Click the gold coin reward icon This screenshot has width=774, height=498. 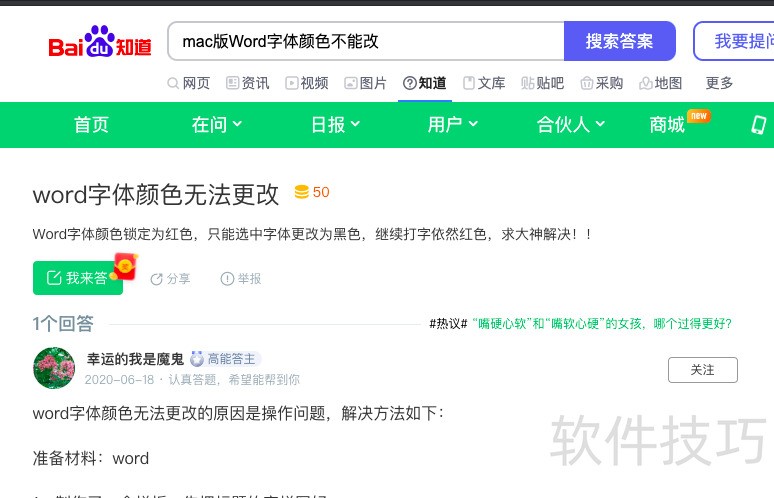[x=302, y=192]
